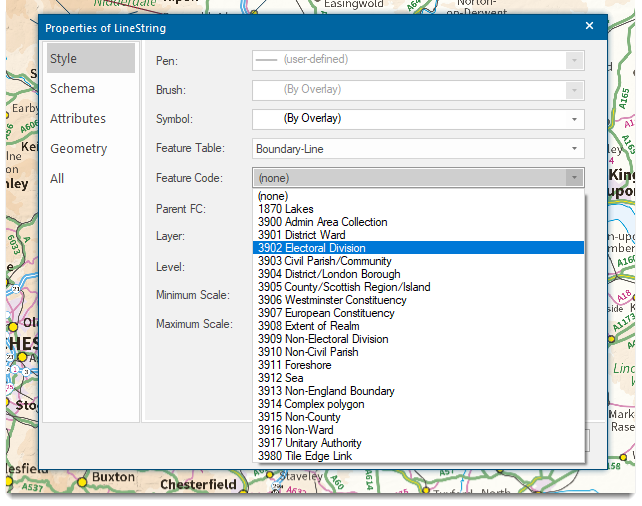Open the Feature Table dropdown
This screenshot has height=506, width=642.
(x=574, y=149)
